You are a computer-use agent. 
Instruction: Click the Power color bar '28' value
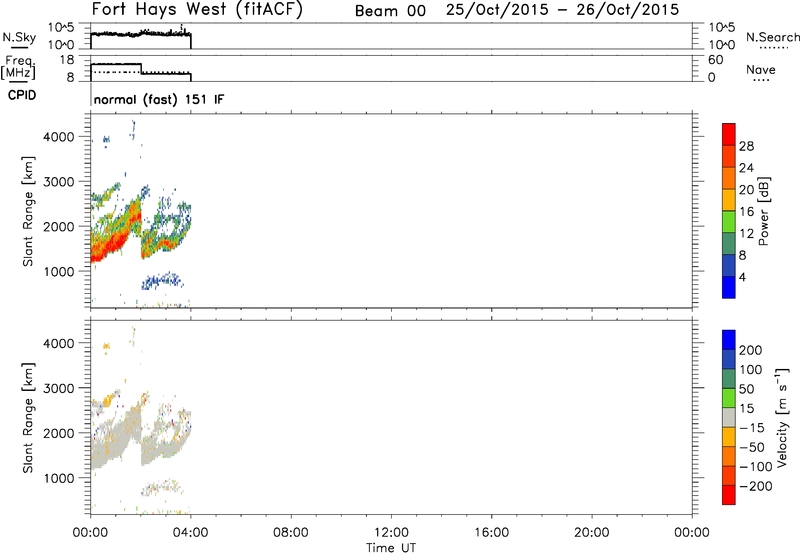pos(746,146)
